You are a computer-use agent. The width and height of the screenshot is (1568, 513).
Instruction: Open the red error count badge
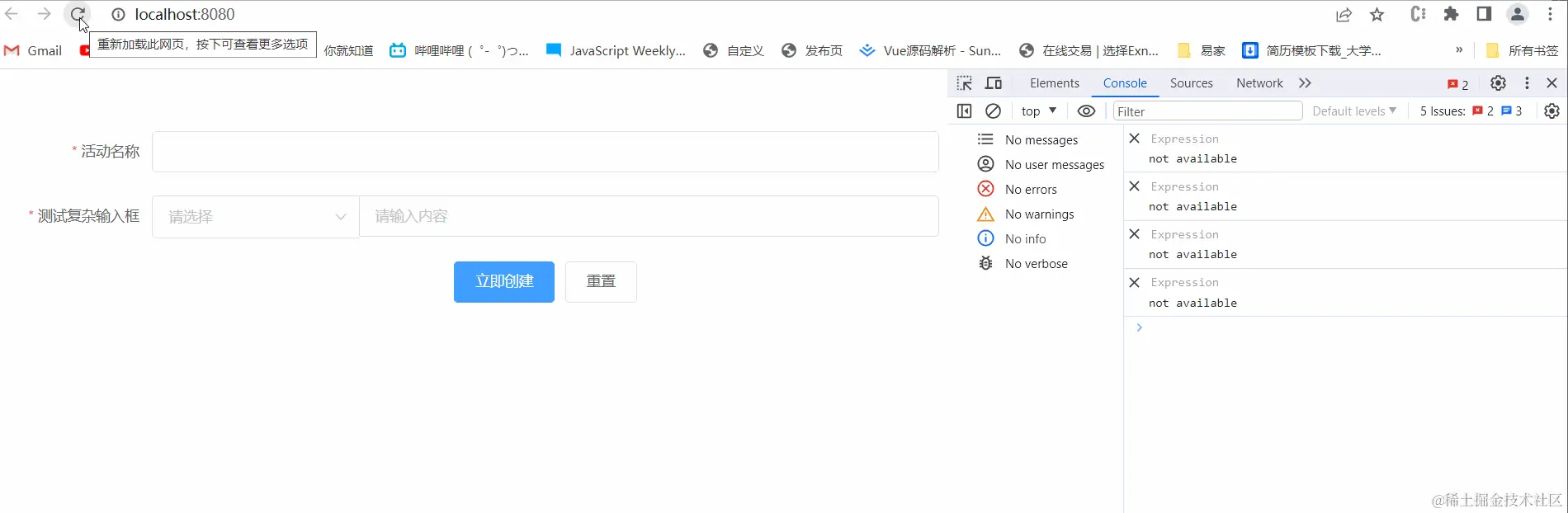pos(1458,84)
